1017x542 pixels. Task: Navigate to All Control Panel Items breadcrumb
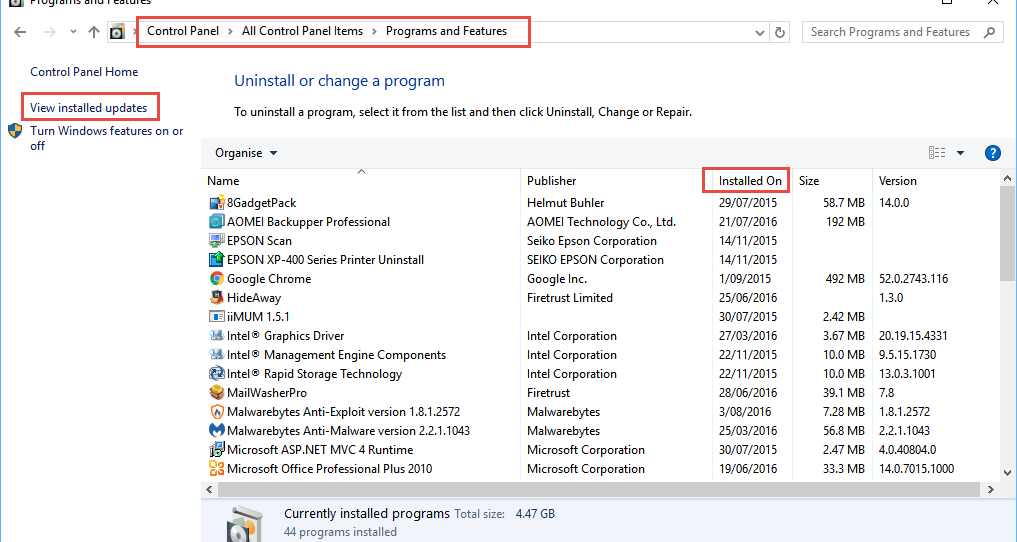(x=302, y=31)
